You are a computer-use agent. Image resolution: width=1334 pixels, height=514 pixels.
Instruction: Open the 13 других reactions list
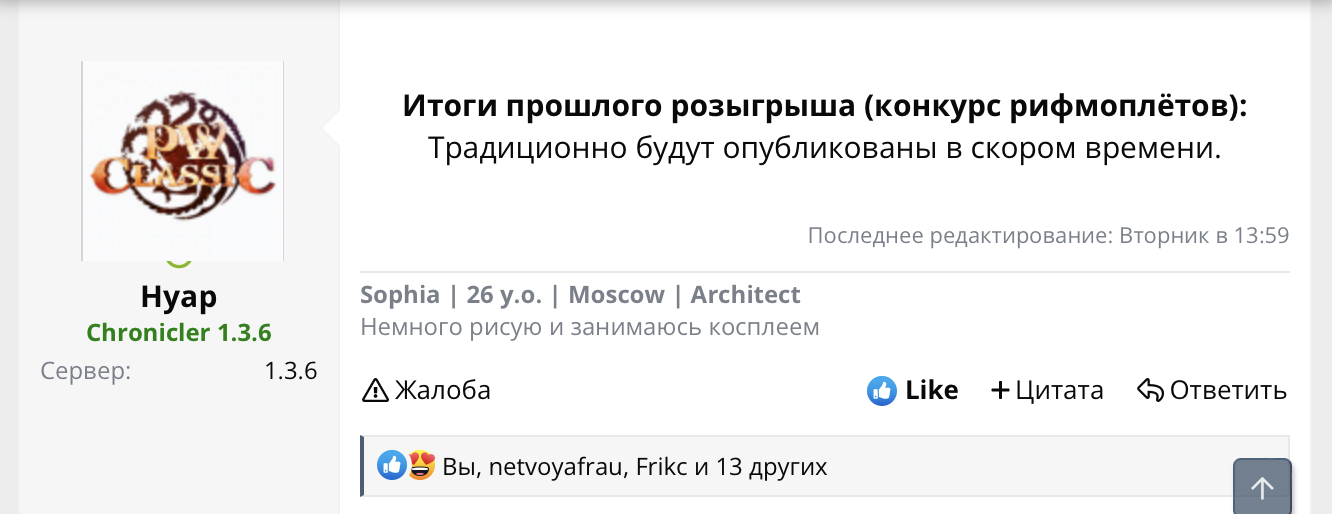(x=771, y=467)
